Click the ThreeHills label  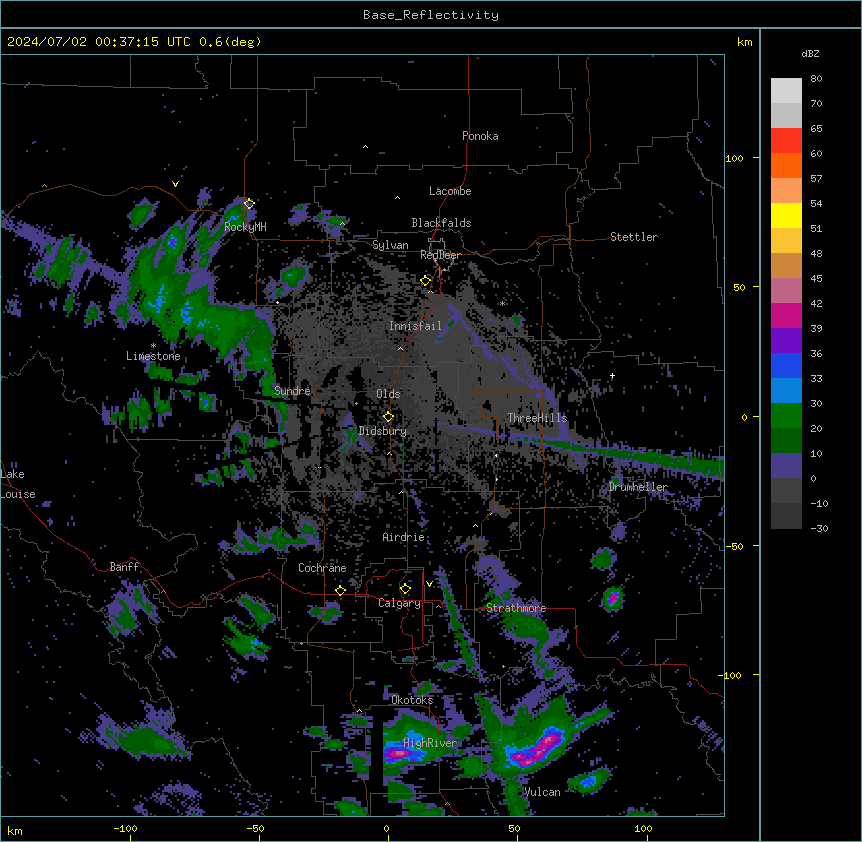coord(537,418)
